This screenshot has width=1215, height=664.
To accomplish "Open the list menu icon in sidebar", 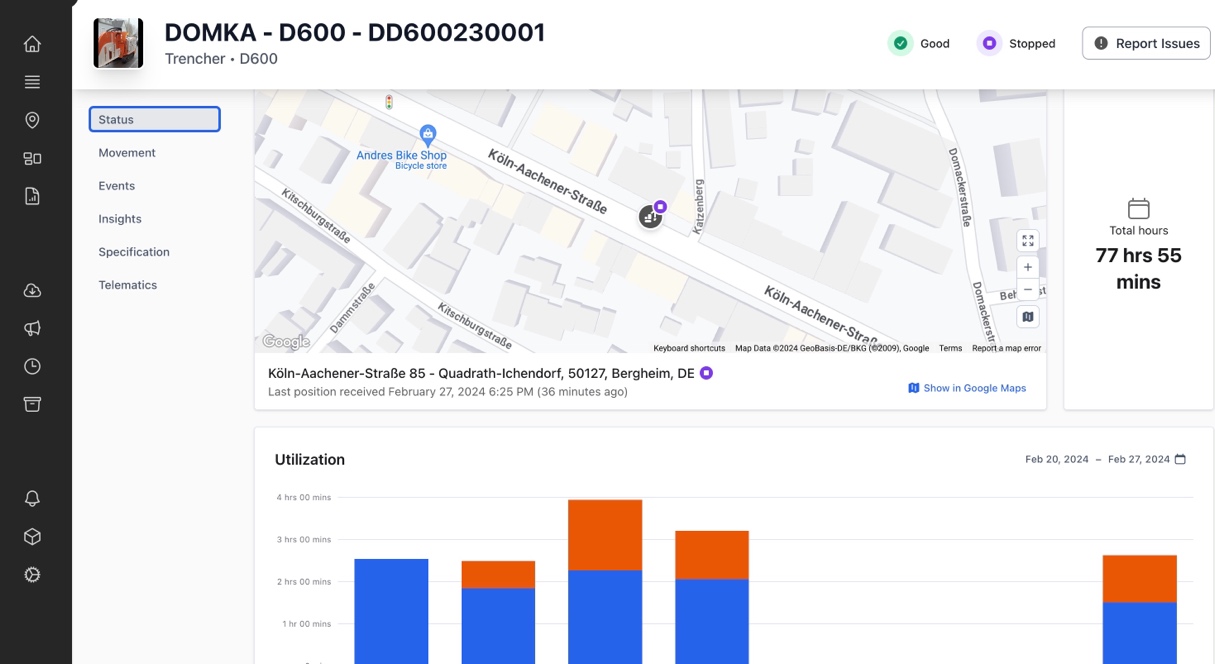I will 32,82.
